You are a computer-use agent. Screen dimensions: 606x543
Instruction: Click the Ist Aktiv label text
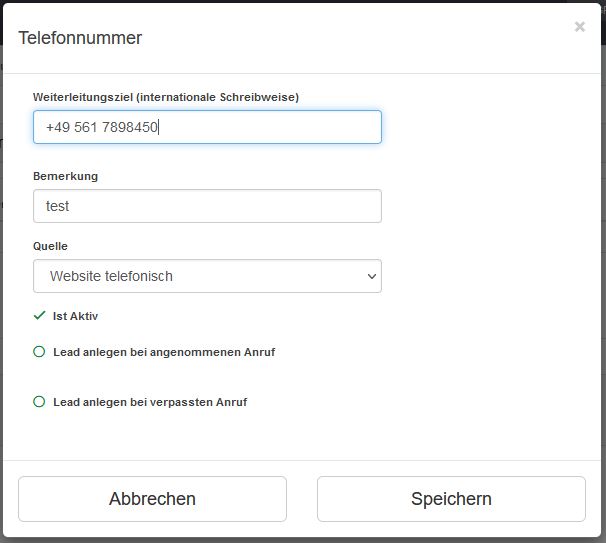click(75, 316)
